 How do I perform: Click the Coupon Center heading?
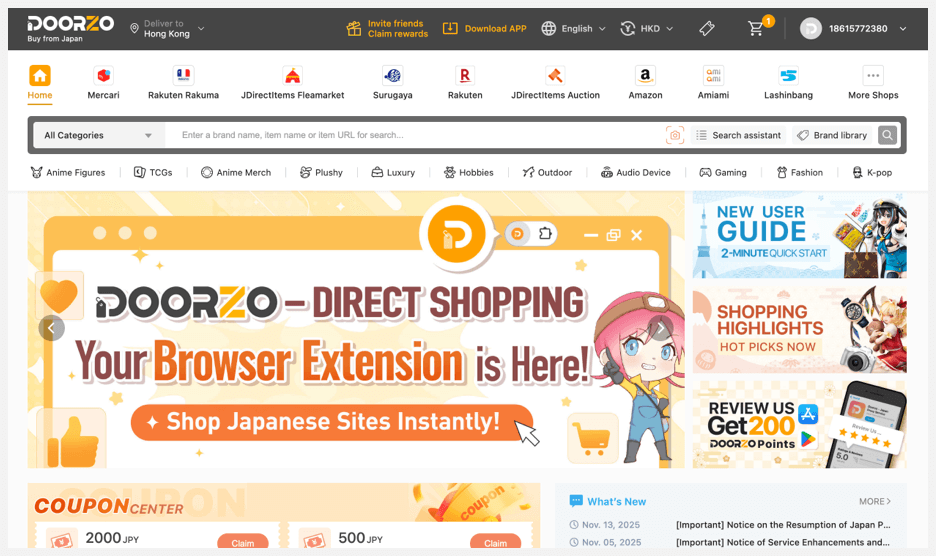[x=109, y=506]
